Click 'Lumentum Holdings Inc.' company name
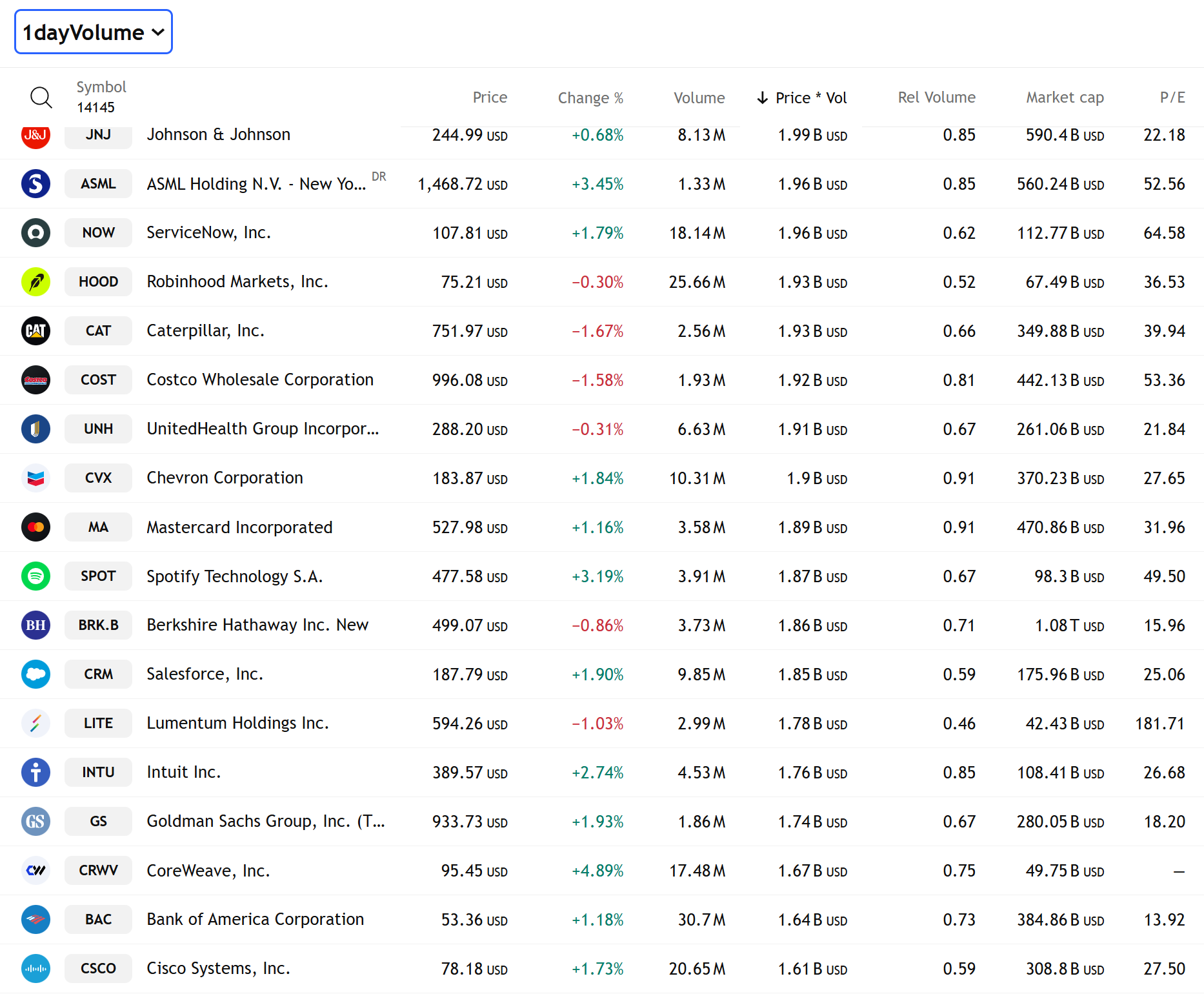 click(237, 724)
